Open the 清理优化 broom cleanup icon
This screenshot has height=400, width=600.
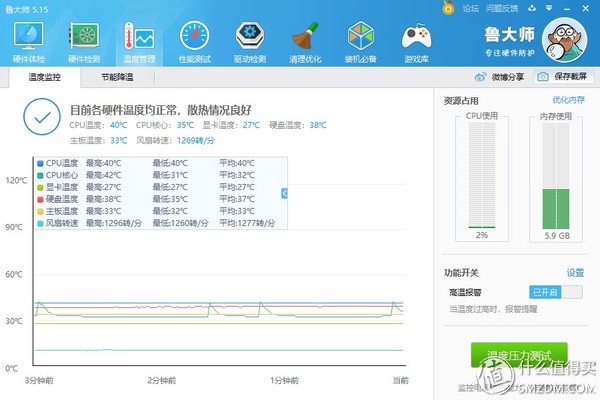[x=305, y=42]
